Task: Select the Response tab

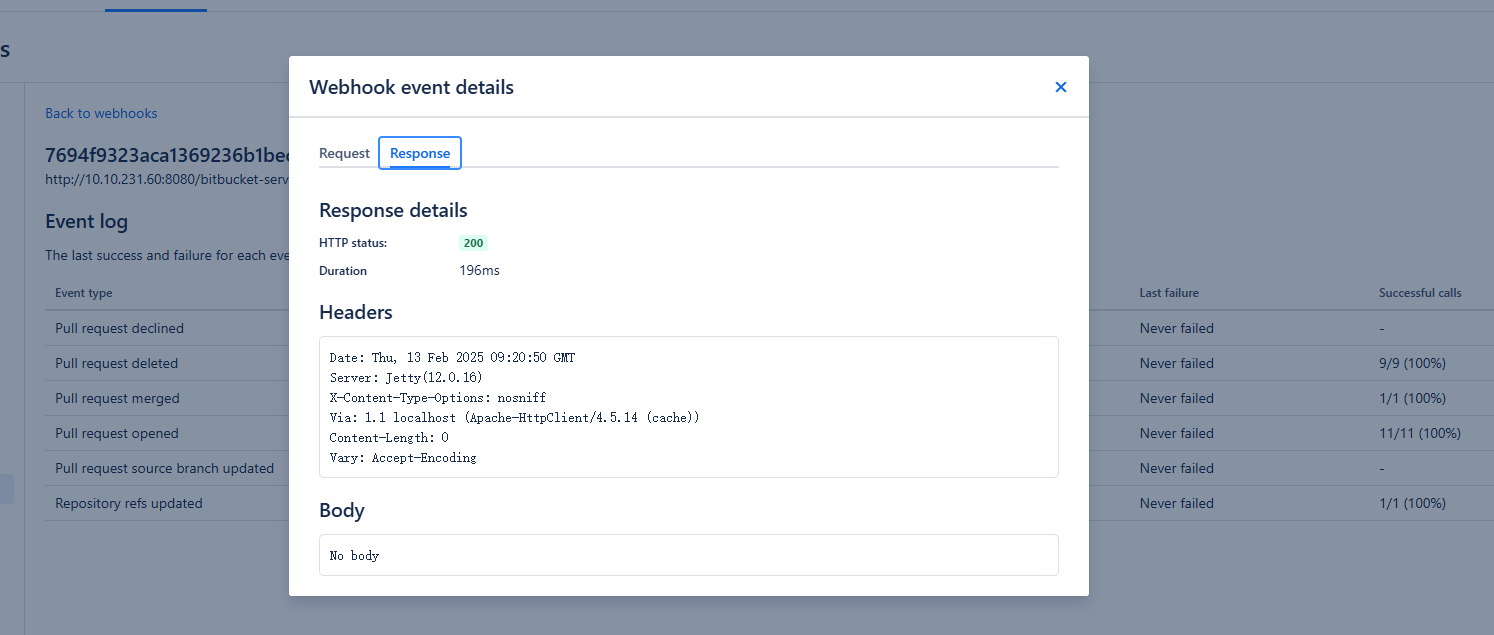Action: (420, 153)
